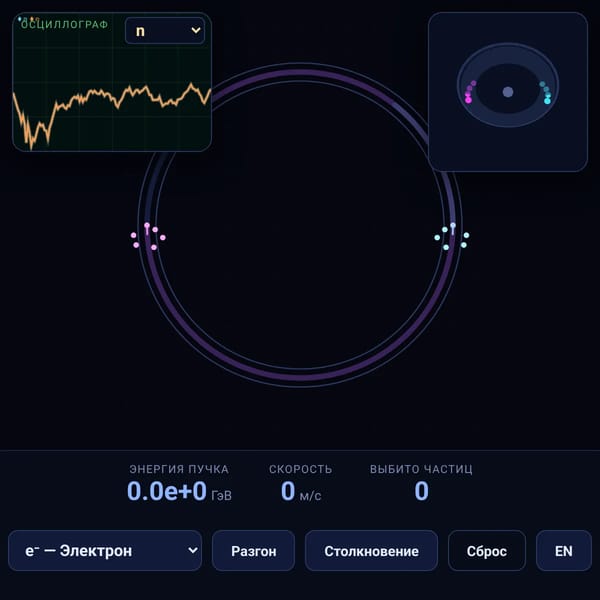Click the Разгон button

coord(253,551)
